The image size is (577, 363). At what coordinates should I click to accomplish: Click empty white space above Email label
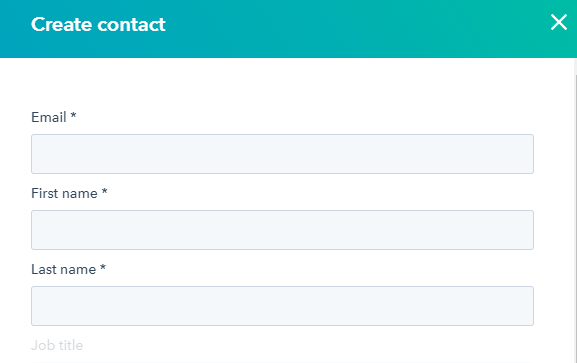tap(282, 84)
